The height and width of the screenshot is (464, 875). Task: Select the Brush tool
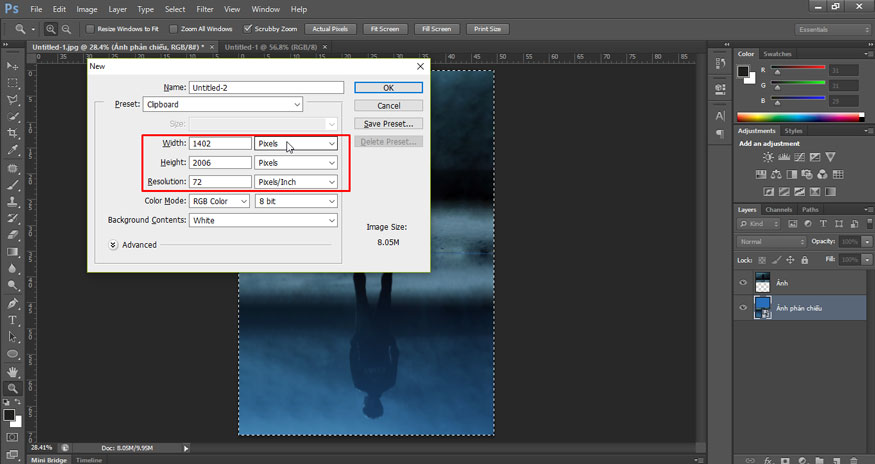pos(12,185)
